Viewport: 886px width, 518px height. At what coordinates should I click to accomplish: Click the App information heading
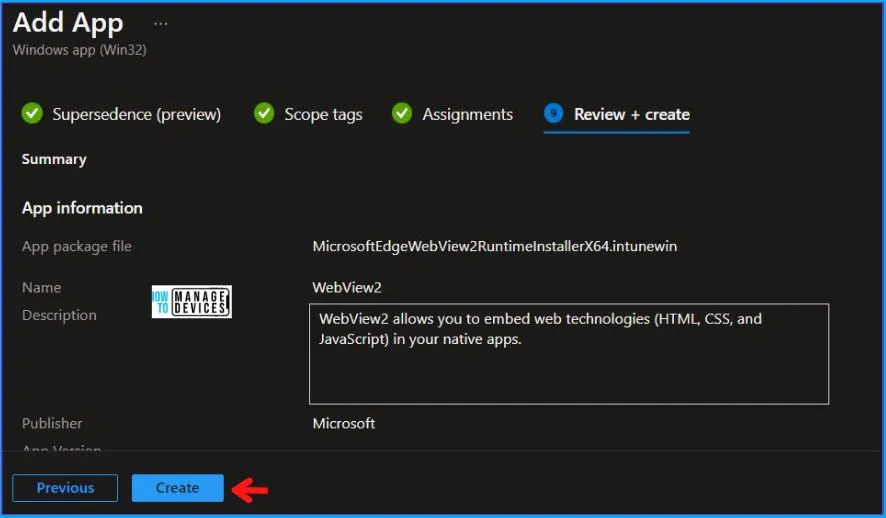click(x=82, y=208)
